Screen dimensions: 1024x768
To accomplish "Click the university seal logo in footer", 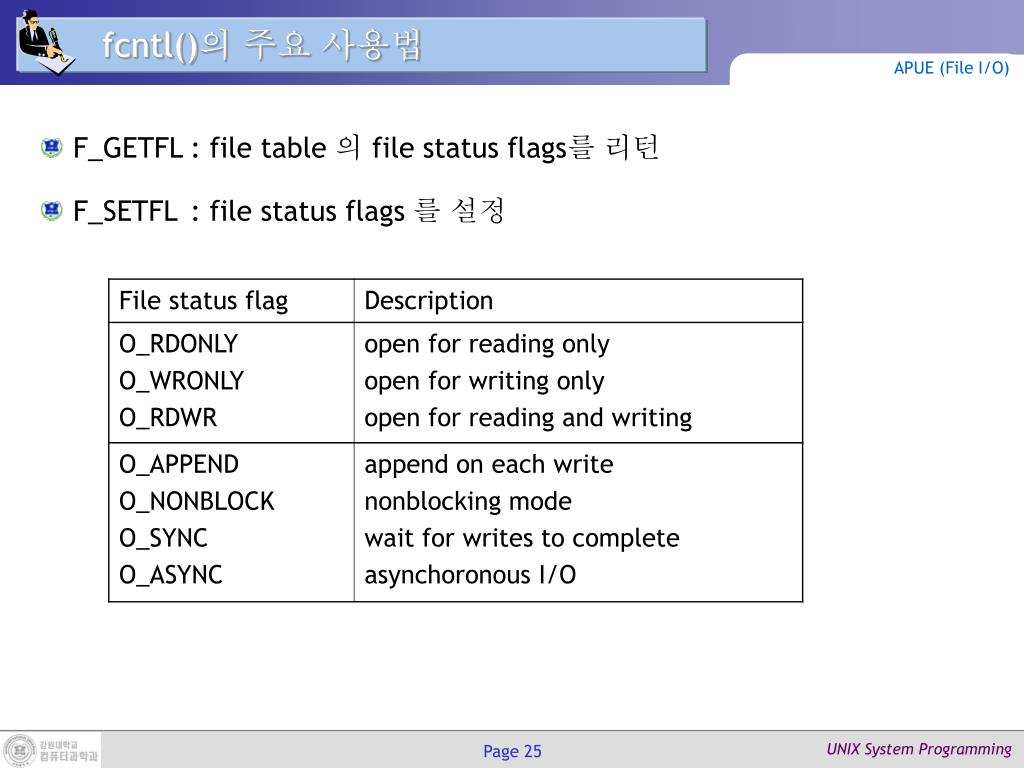I will [x=20, y=749].
